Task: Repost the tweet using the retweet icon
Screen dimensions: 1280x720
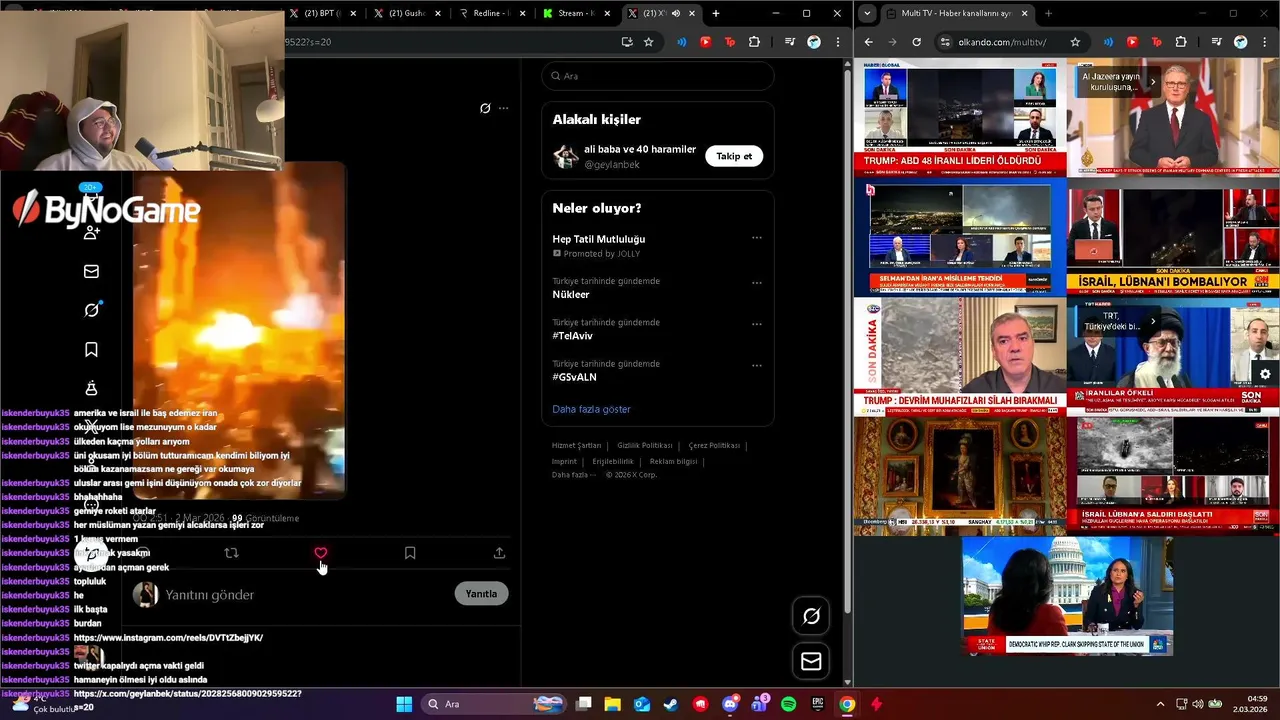Action: click(231, 553)
